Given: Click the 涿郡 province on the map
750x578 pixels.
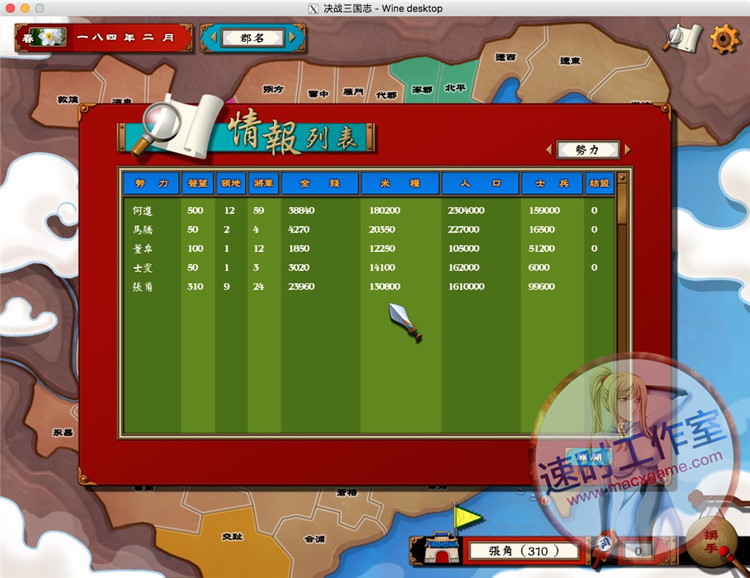Looking at the screenshot, I should 422,89.
